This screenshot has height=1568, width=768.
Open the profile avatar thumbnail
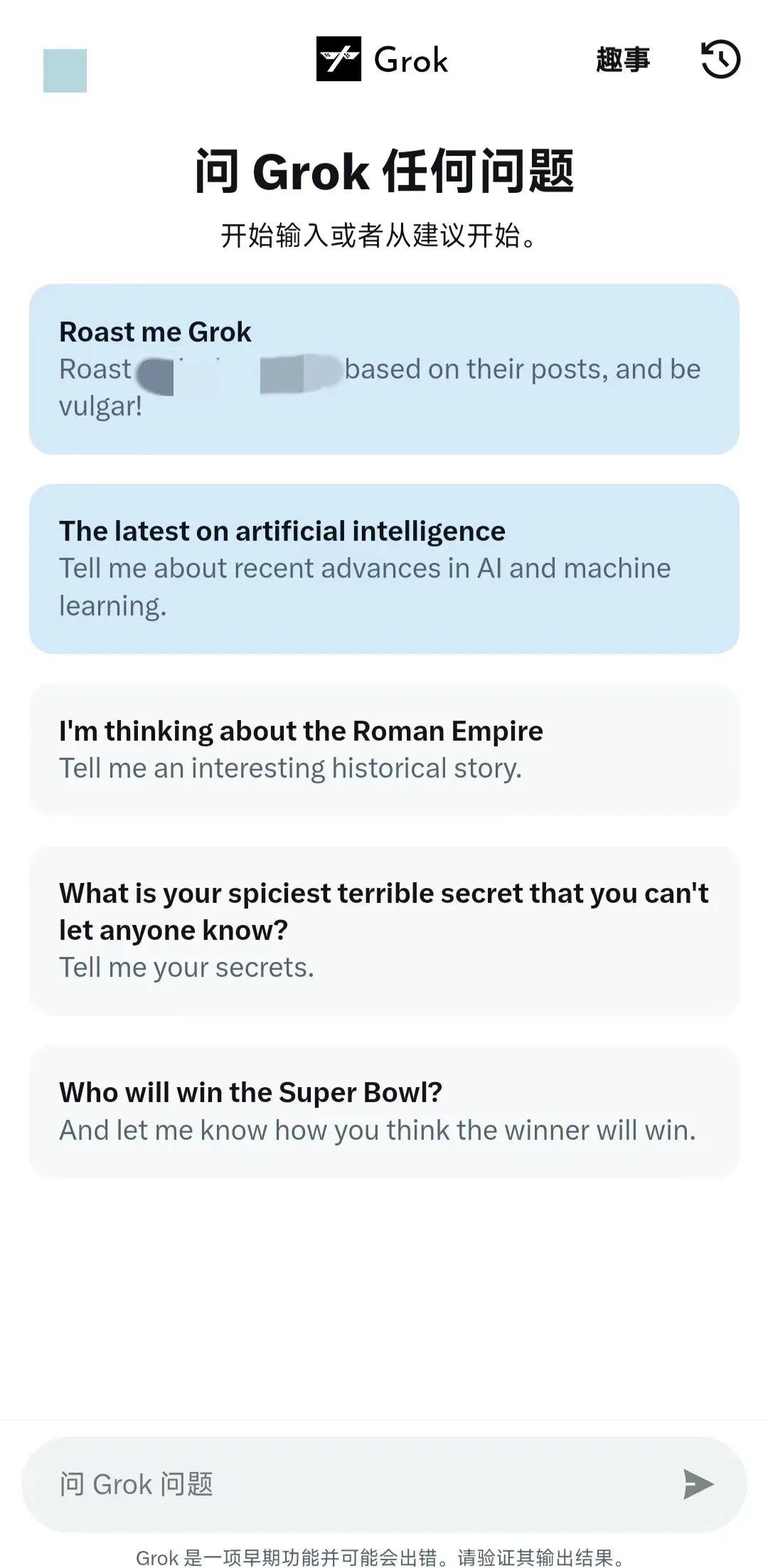coord(65,70)
